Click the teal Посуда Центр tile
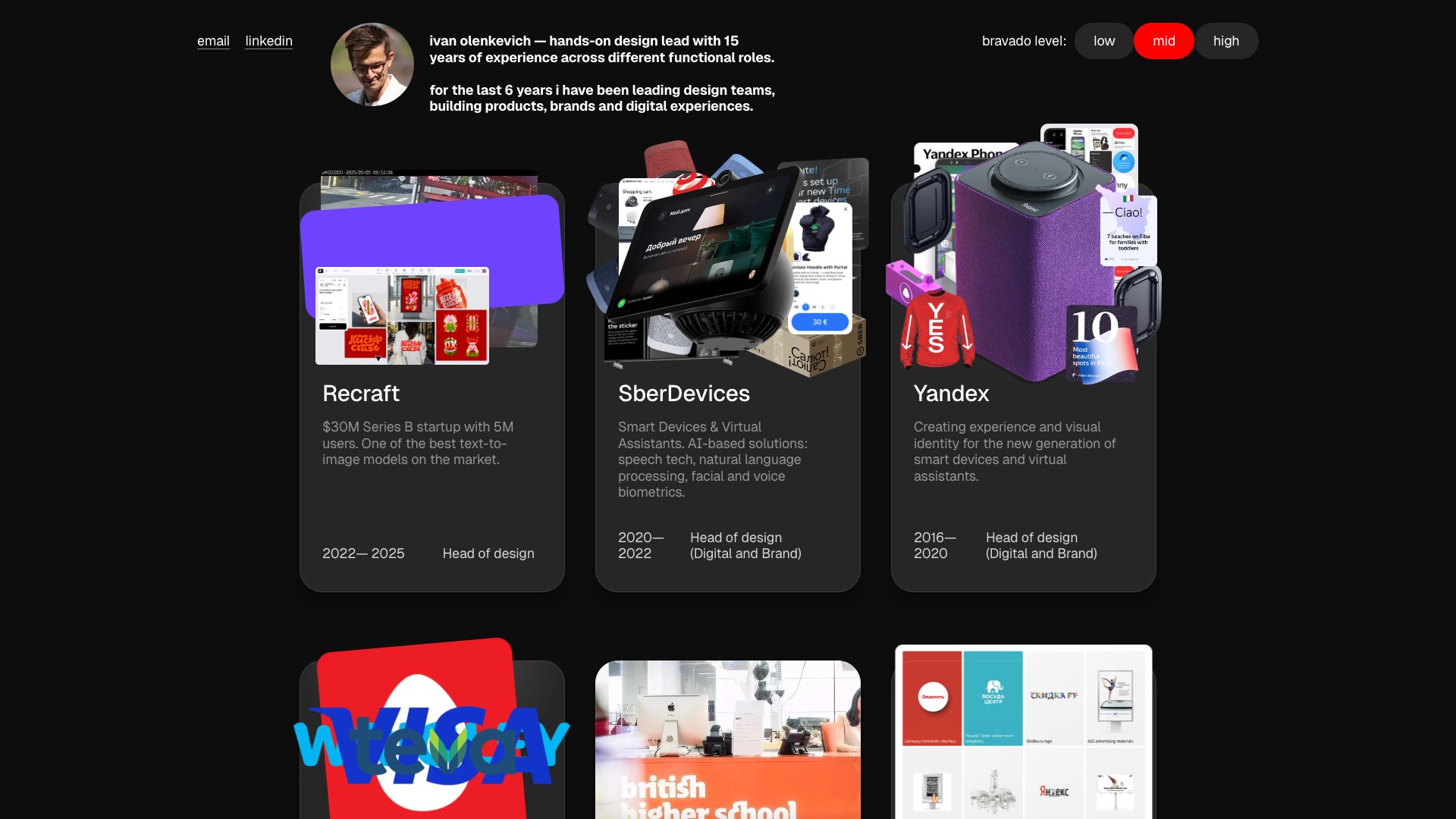This screenshot has height=819, width=1456. point(993,698)
